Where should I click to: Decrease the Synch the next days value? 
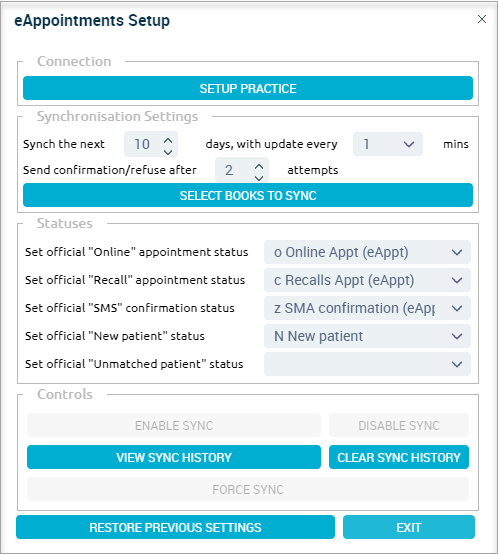[x=168, y=152]
